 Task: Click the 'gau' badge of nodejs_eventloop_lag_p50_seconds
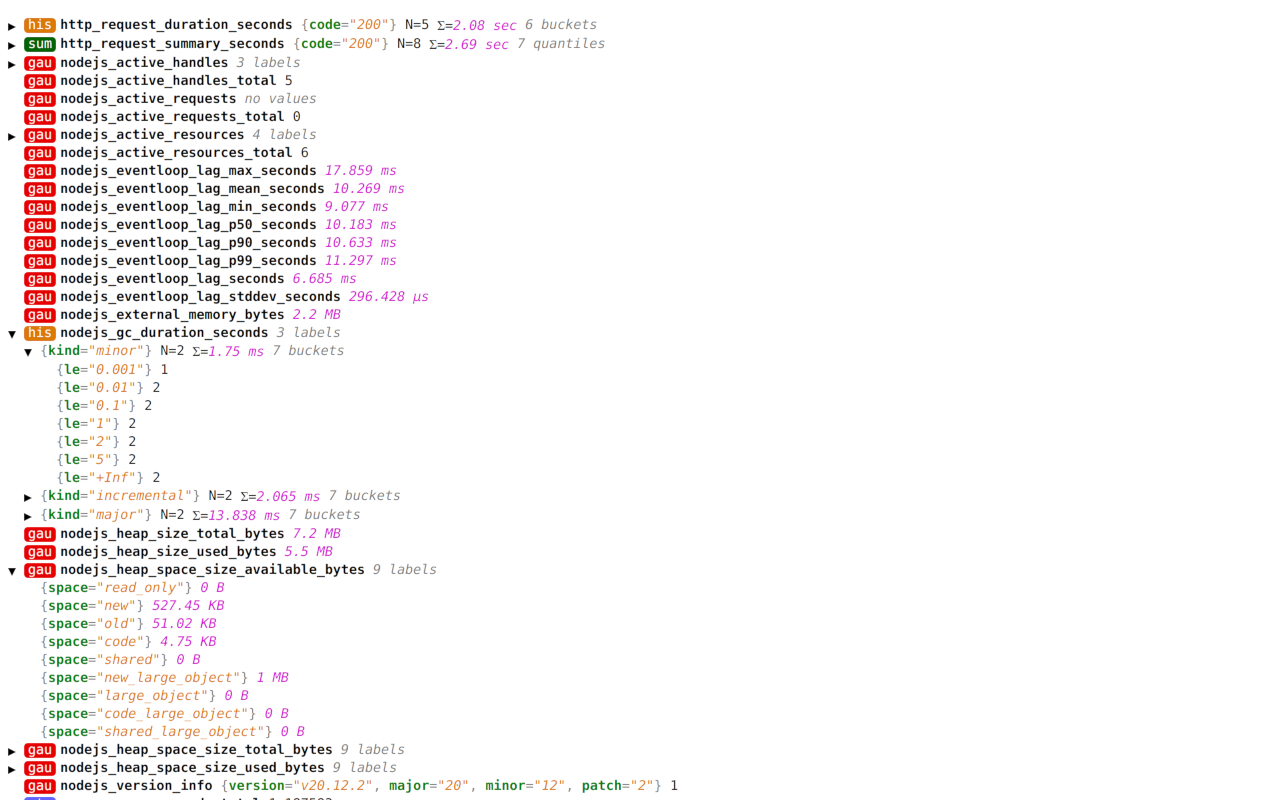(40, 225)
